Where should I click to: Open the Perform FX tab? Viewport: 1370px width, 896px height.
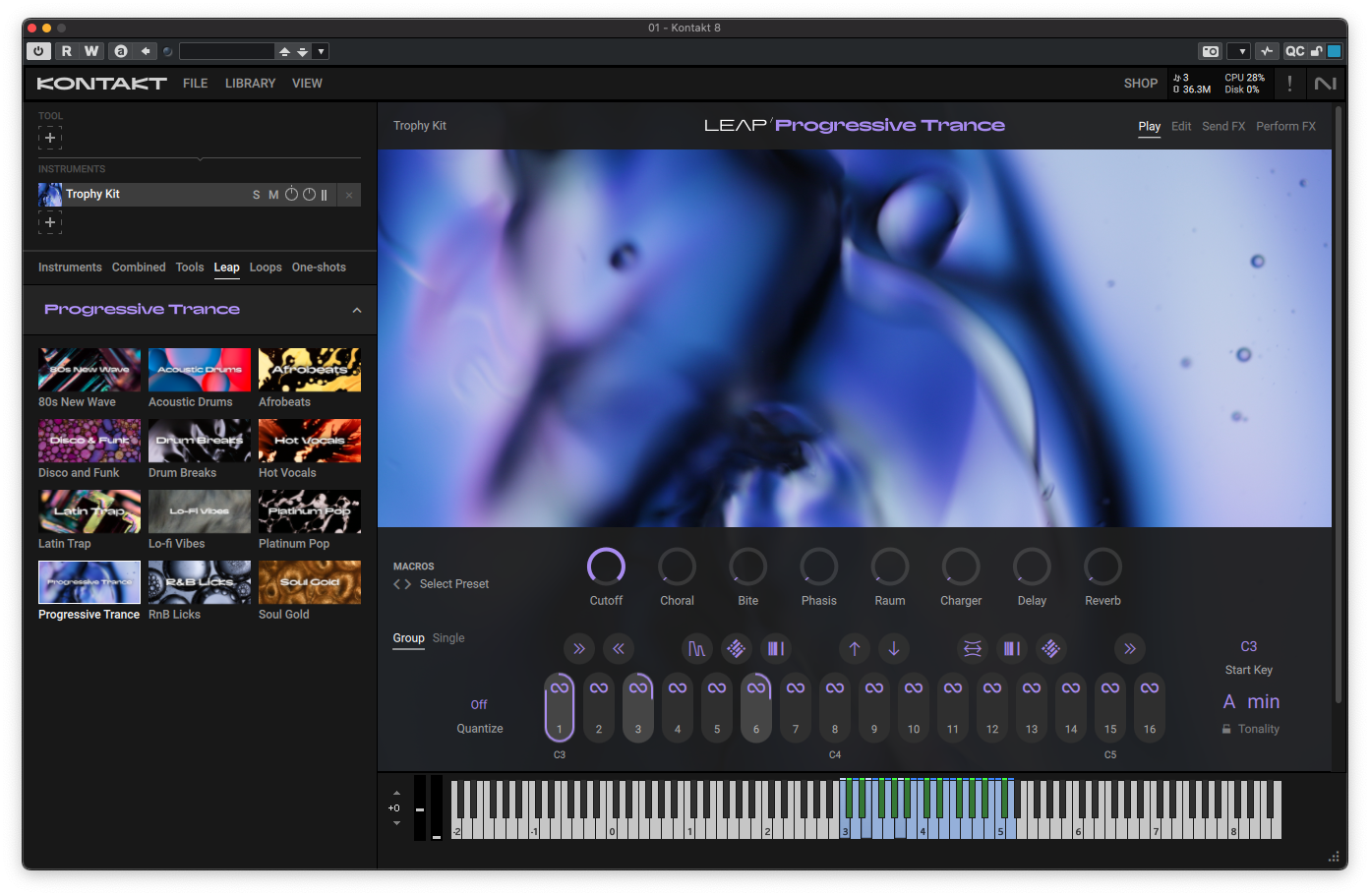1285,126
